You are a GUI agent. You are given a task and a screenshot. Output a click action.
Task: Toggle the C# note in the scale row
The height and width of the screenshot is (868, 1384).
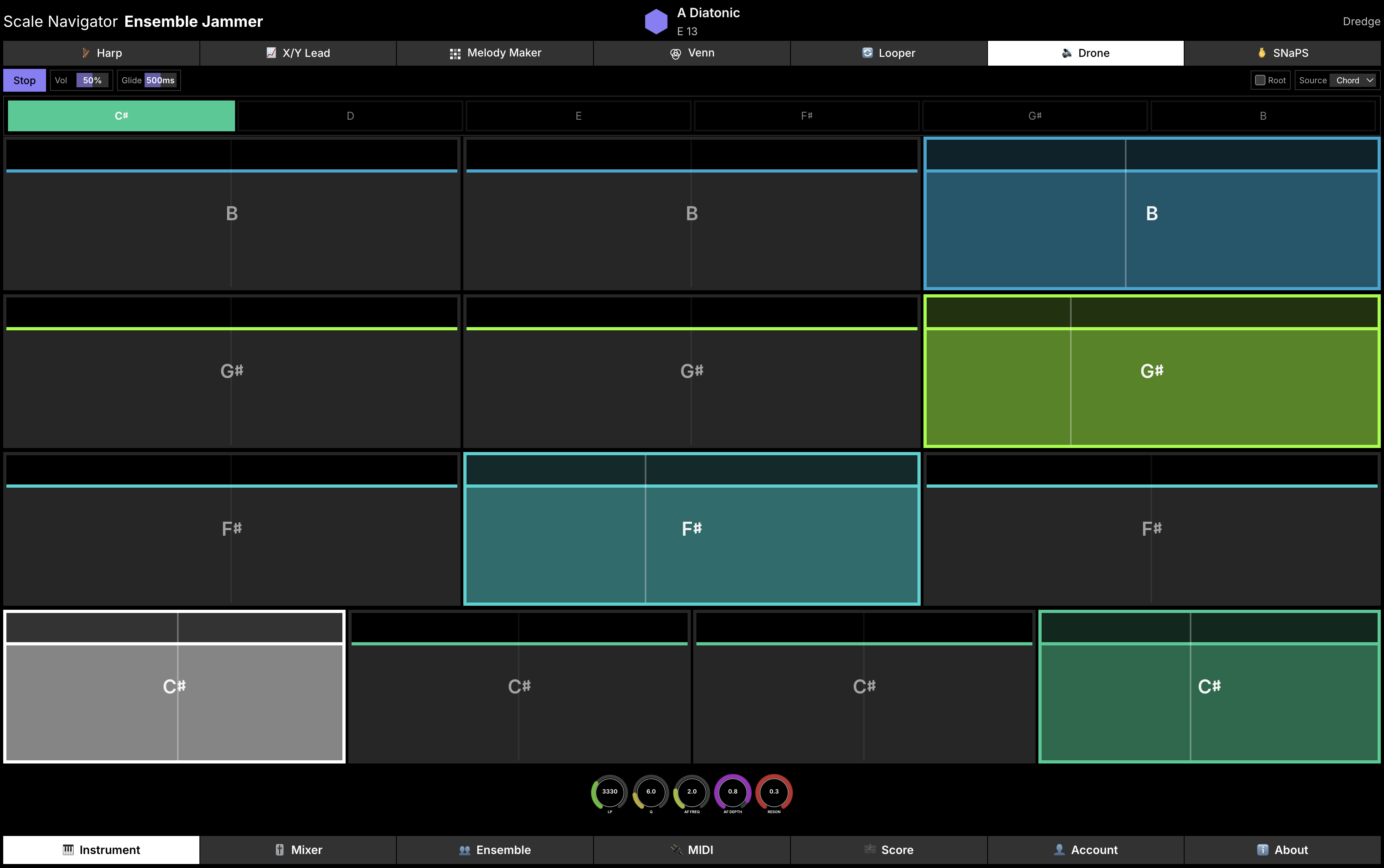point(121,115)
